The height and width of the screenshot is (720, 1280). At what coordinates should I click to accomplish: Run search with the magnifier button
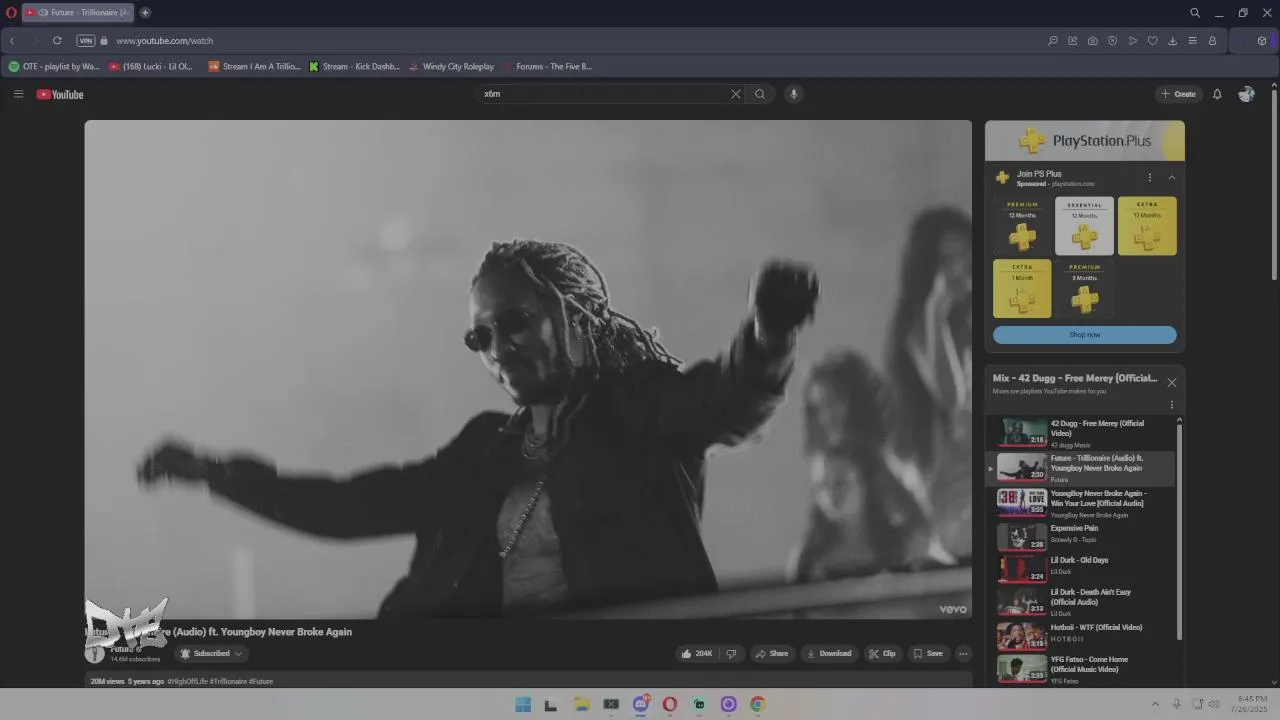tap(760, 94)
